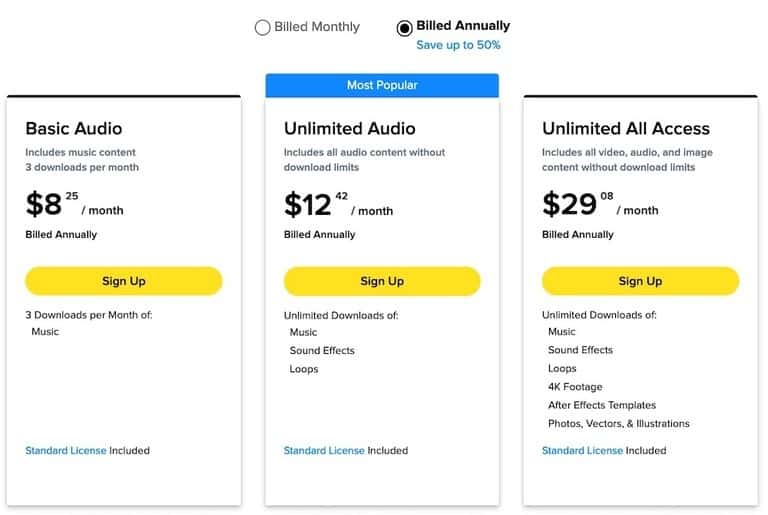The height and width of the screenshot is (515, 768).
Task: Click the Basic Audio plan heading
Action: (x=74, y=128)
